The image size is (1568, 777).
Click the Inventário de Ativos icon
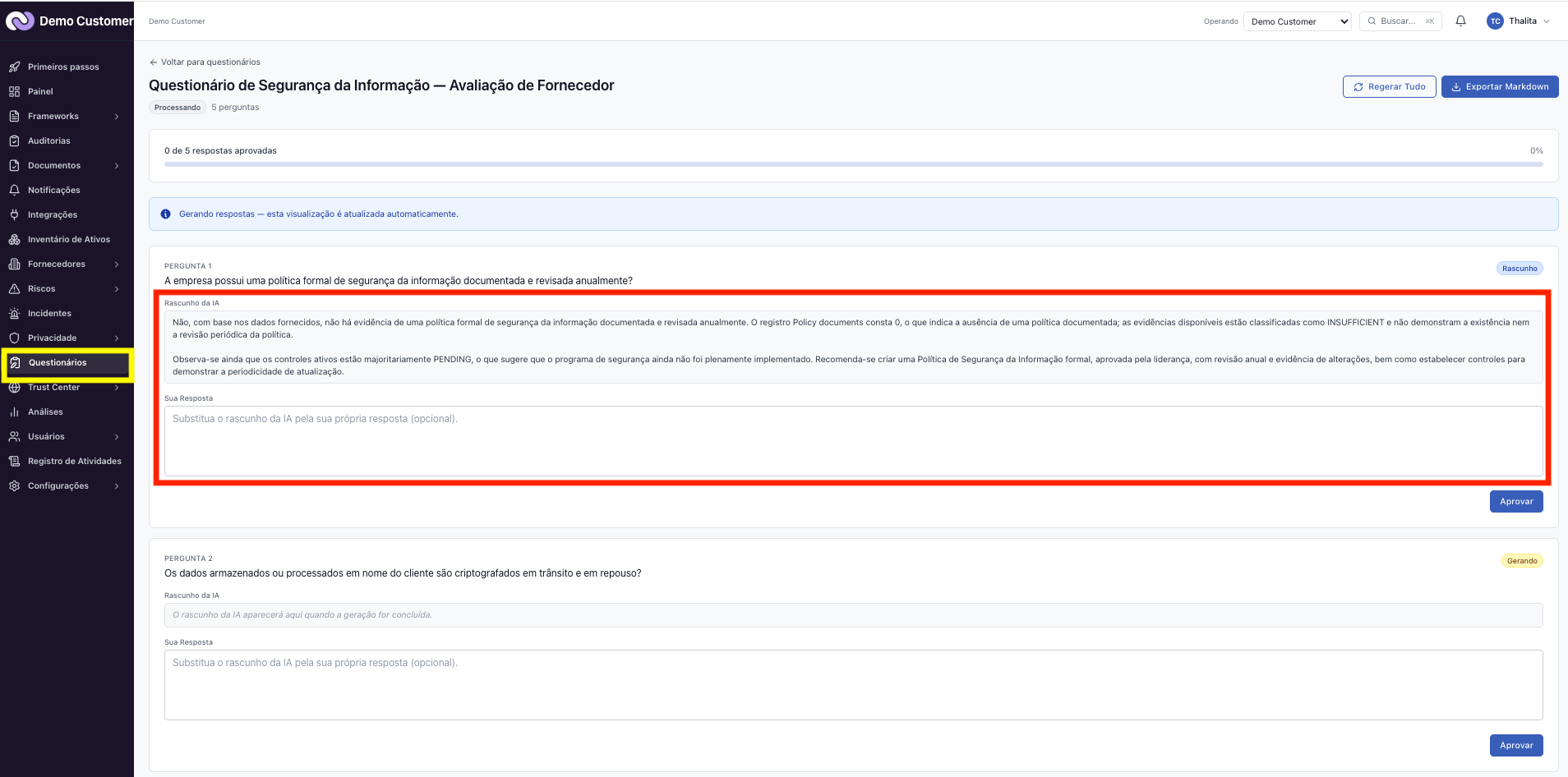click(14, 239)
